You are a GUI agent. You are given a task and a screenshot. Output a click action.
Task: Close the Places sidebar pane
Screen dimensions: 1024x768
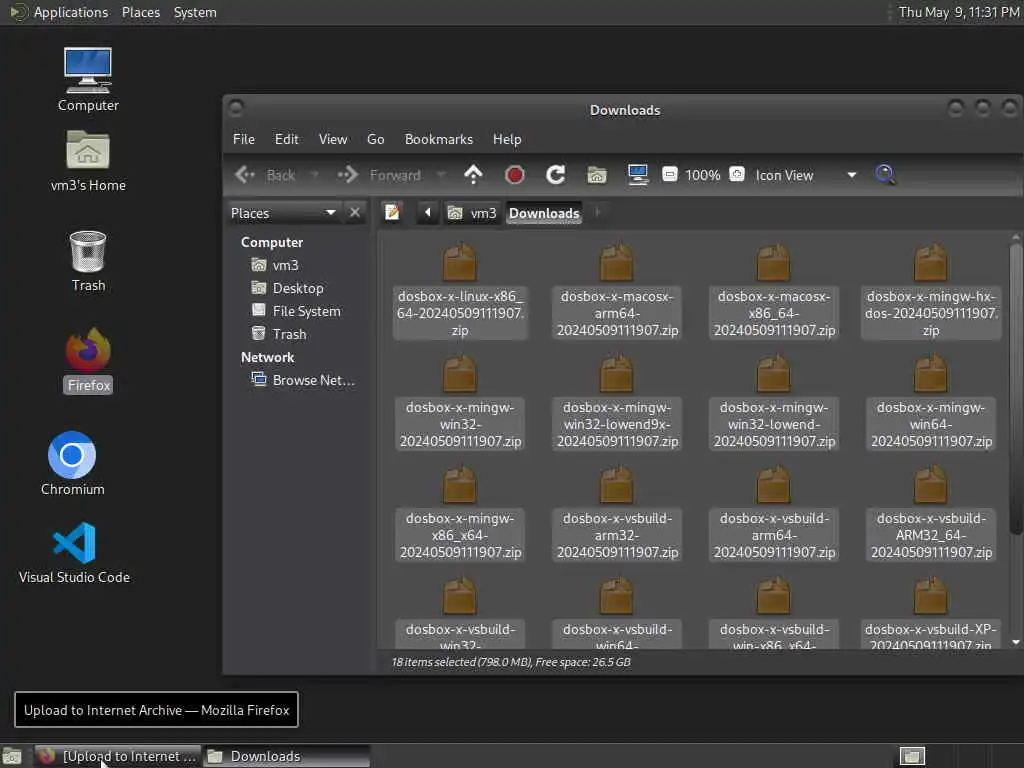(355, 213)
